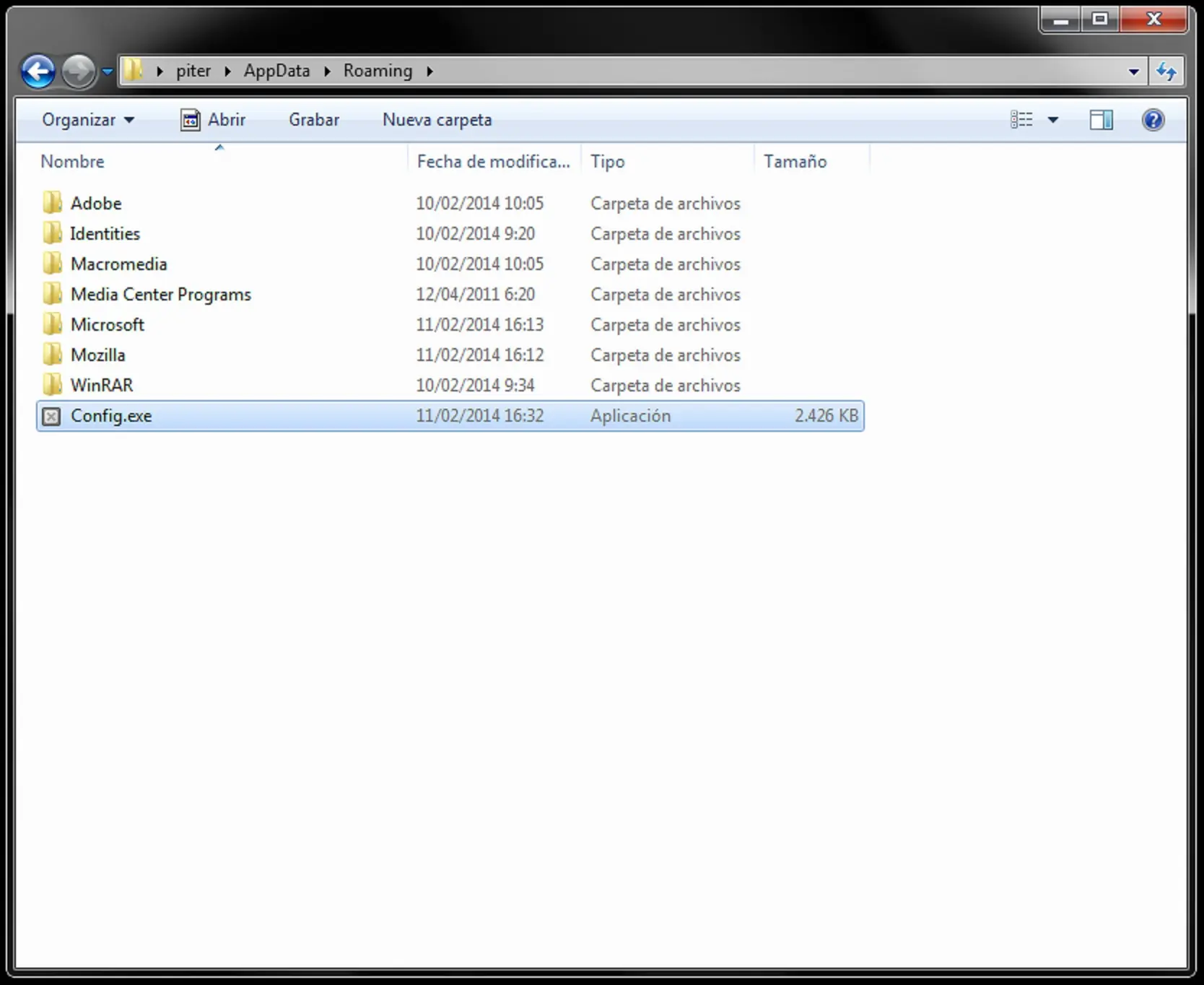Click the 2.426 KB size value
1204x985 pixels.
pos(827,415)
